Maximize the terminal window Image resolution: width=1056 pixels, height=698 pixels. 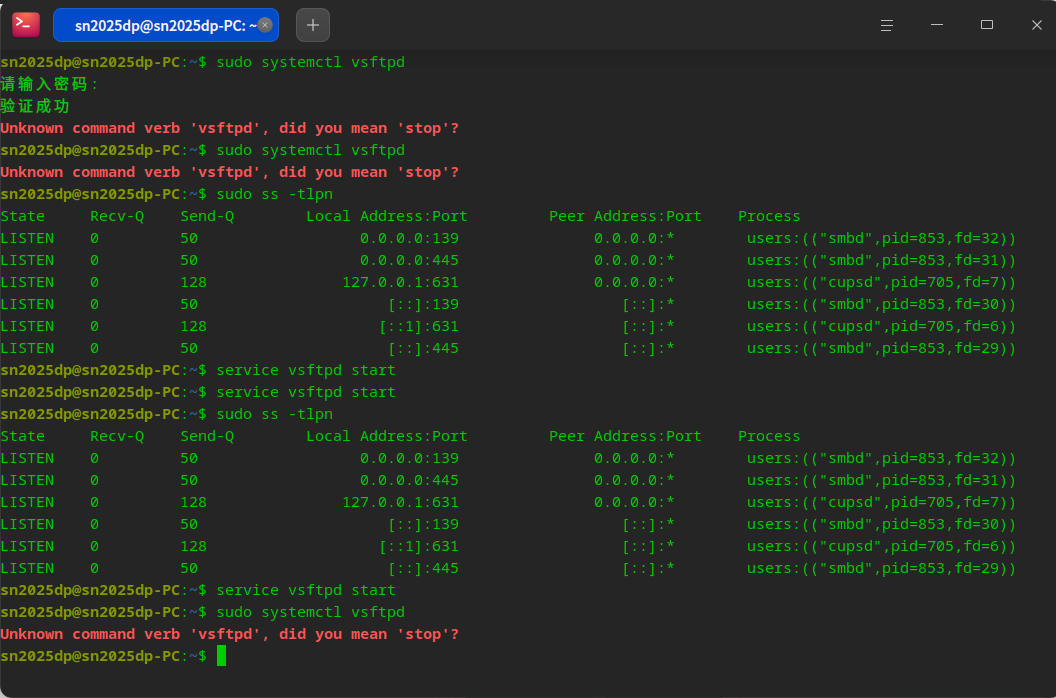coord(987,25)
